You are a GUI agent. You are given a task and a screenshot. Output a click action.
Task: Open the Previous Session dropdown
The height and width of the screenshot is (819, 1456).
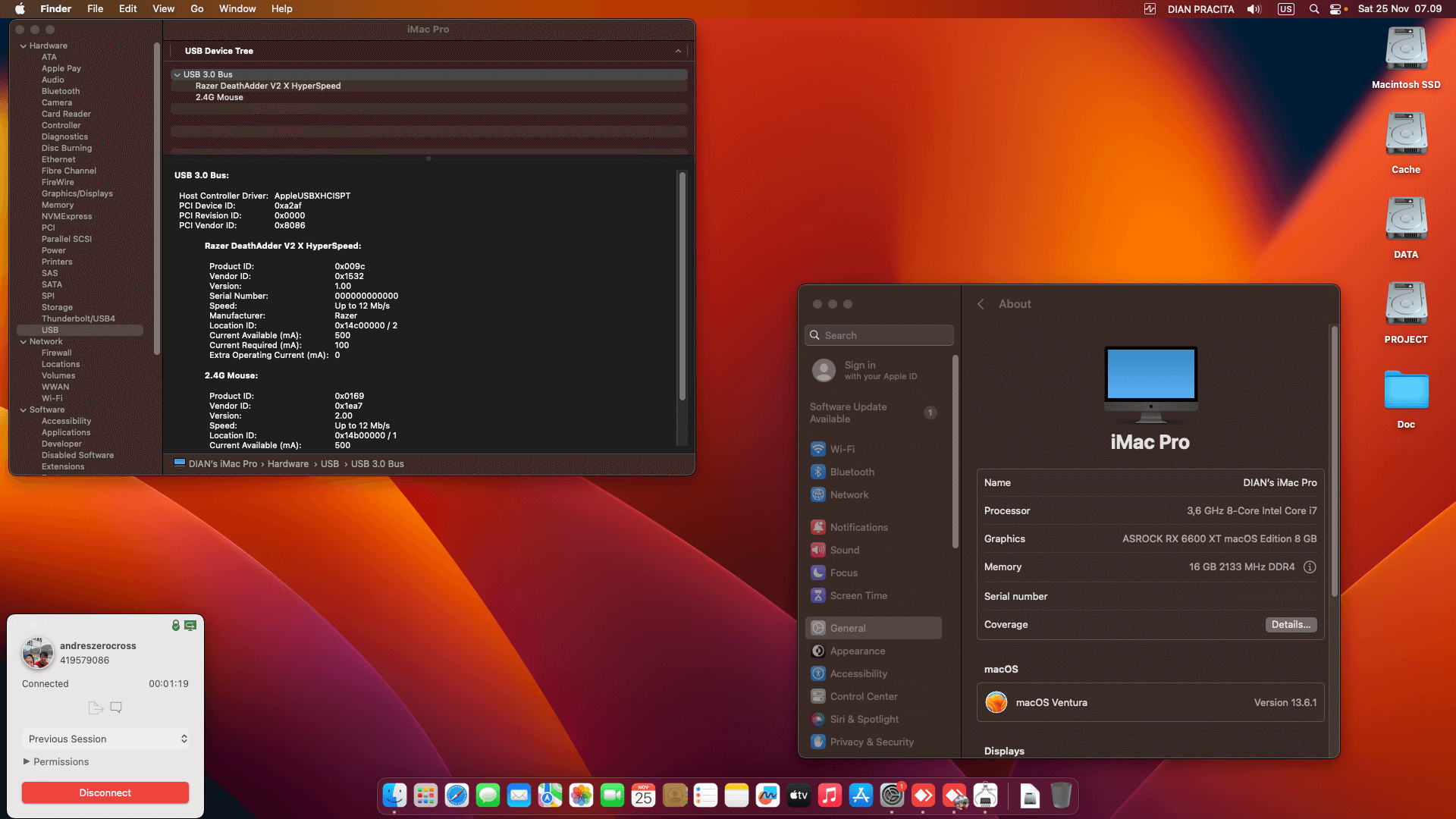(105, 739)
